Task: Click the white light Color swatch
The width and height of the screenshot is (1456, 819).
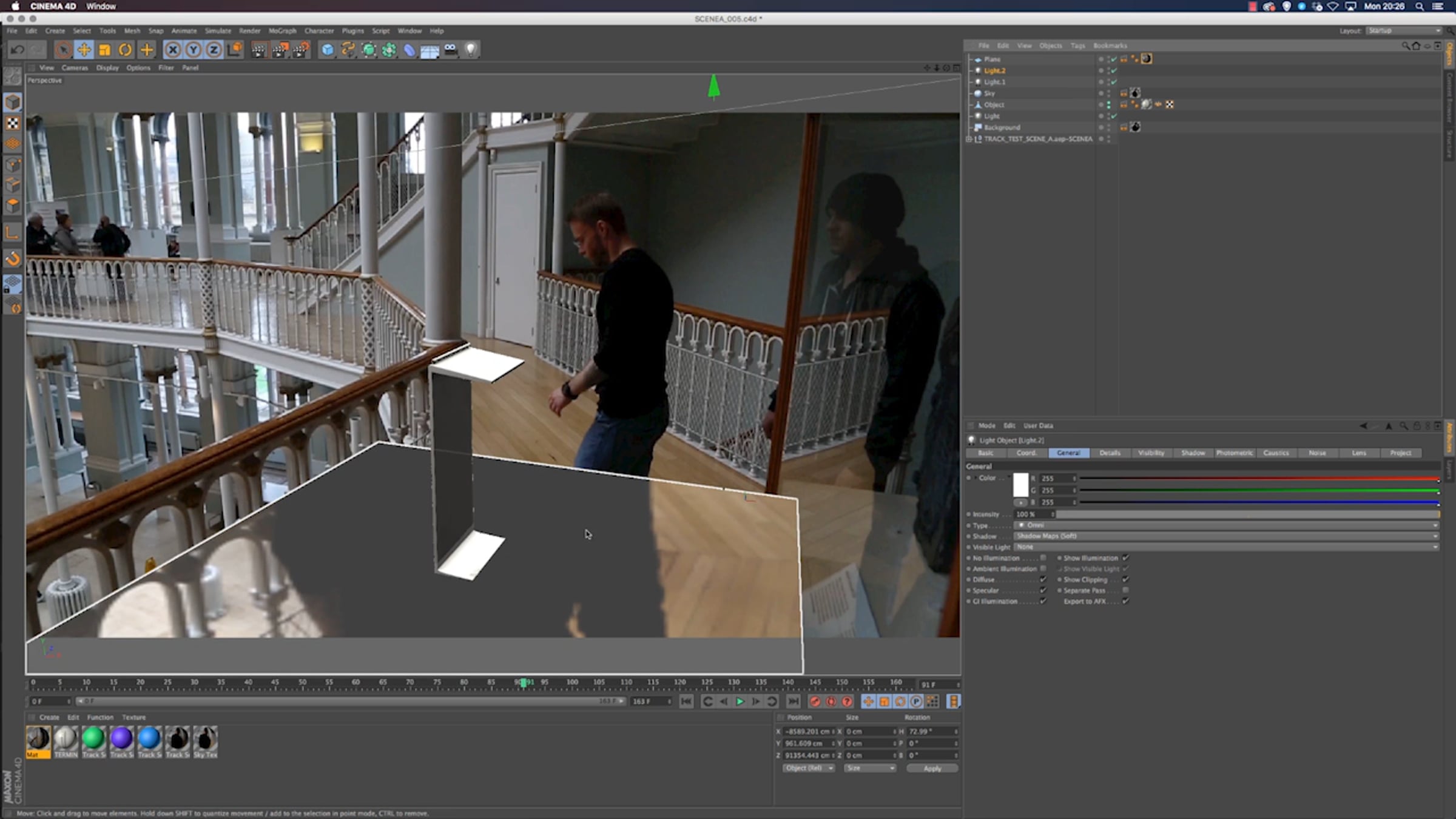Action: tap(1020, 485)
